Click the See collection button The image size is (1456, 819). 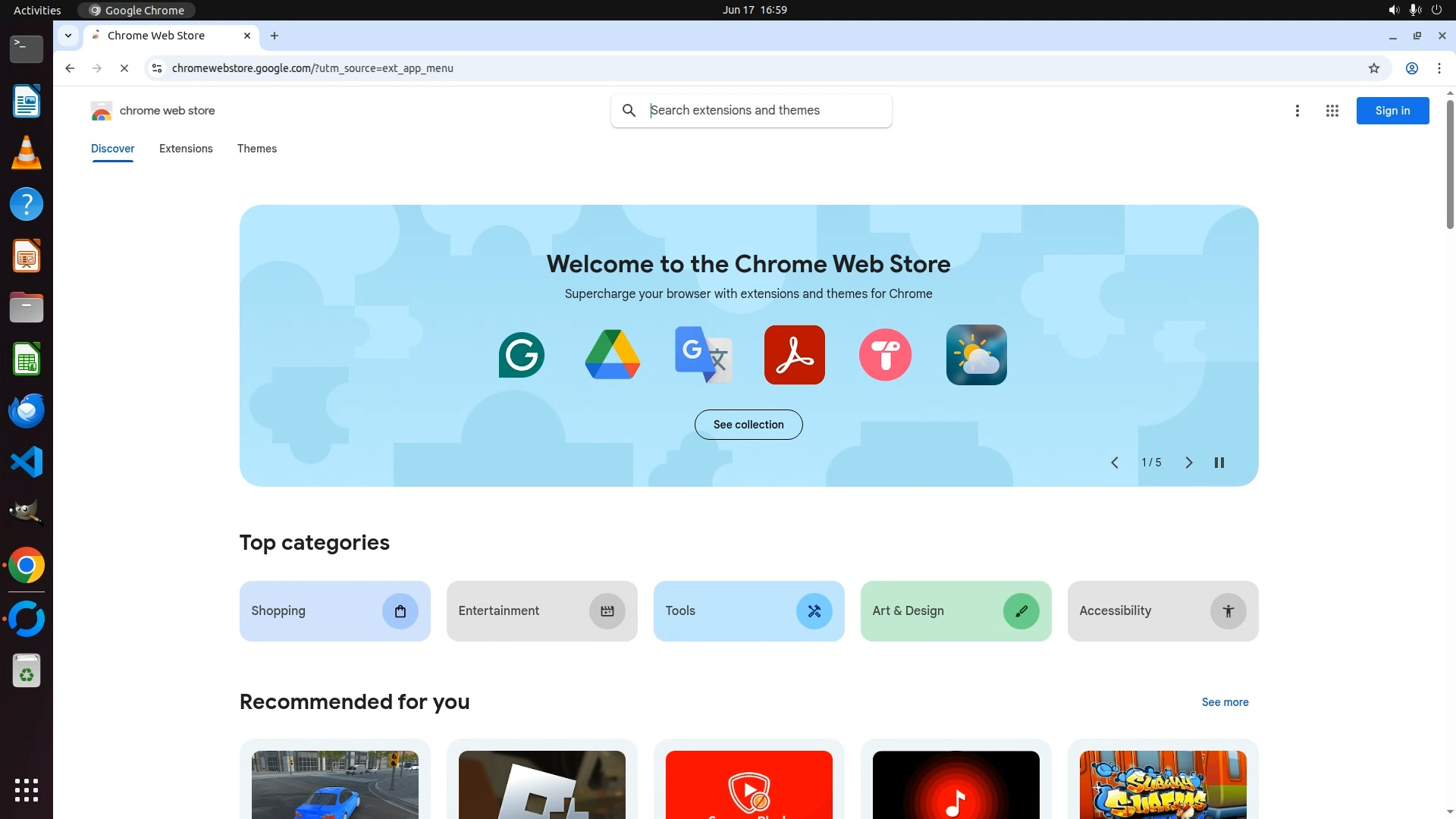coord(748,425)
